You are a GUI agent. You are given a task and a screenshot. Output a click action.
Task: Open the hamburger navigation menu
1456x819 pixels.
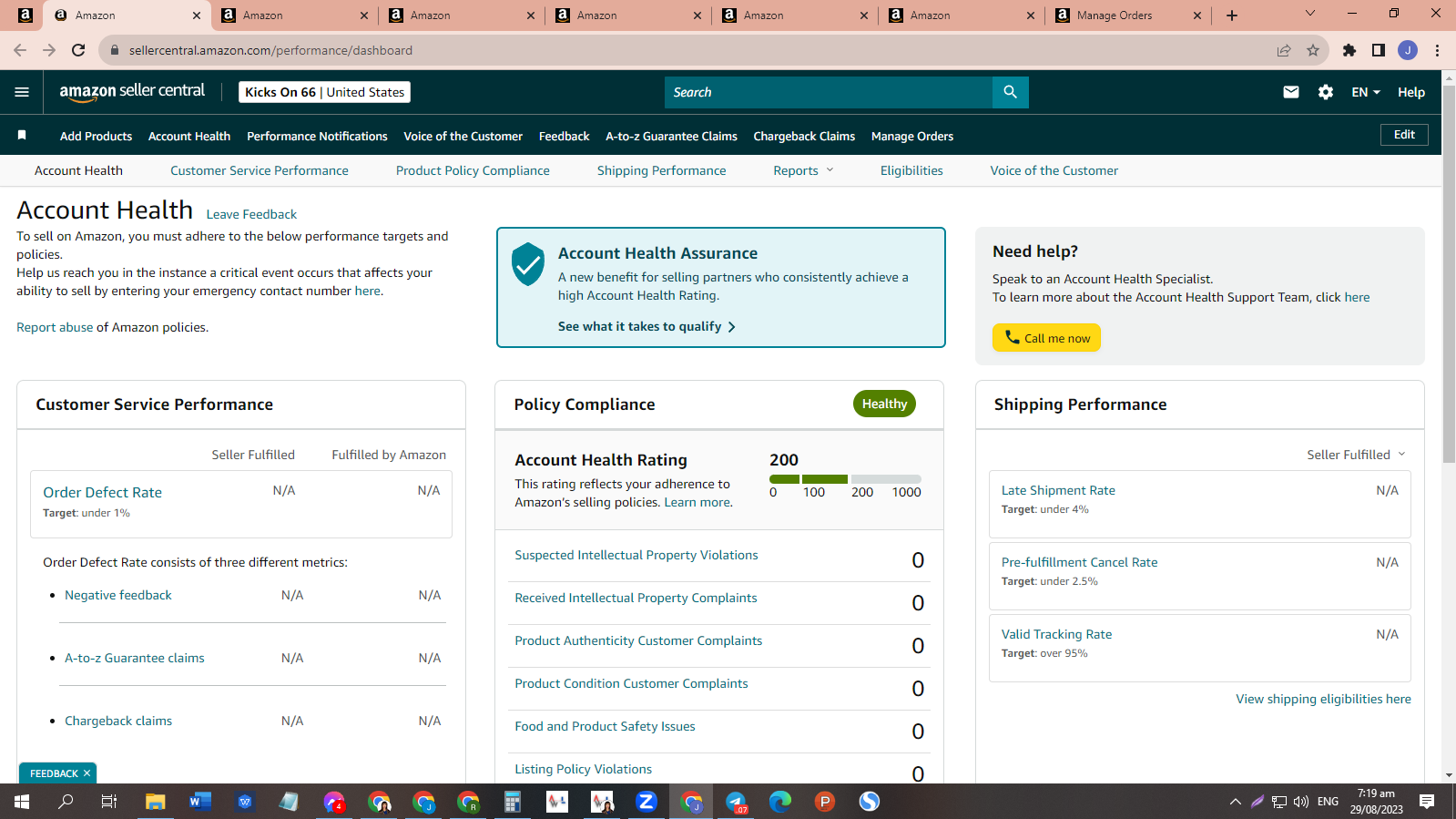22,92
